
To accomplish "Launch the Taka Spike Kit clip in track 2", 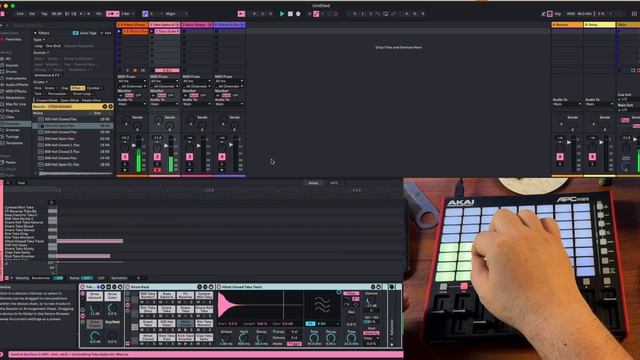I will [x=152, y=31].
